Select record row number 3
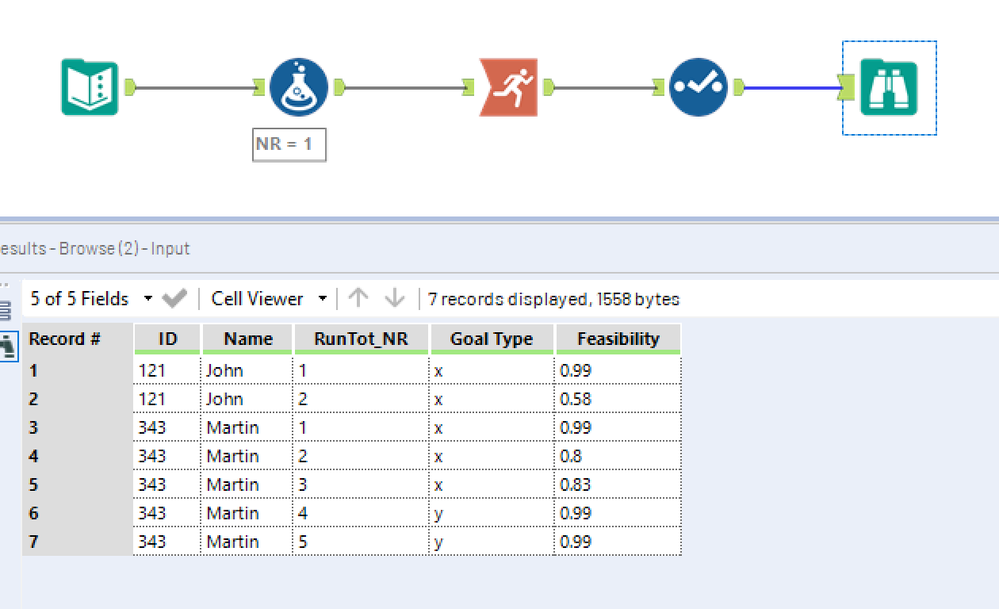The image size is (999, 609). (x=78, y=427)
